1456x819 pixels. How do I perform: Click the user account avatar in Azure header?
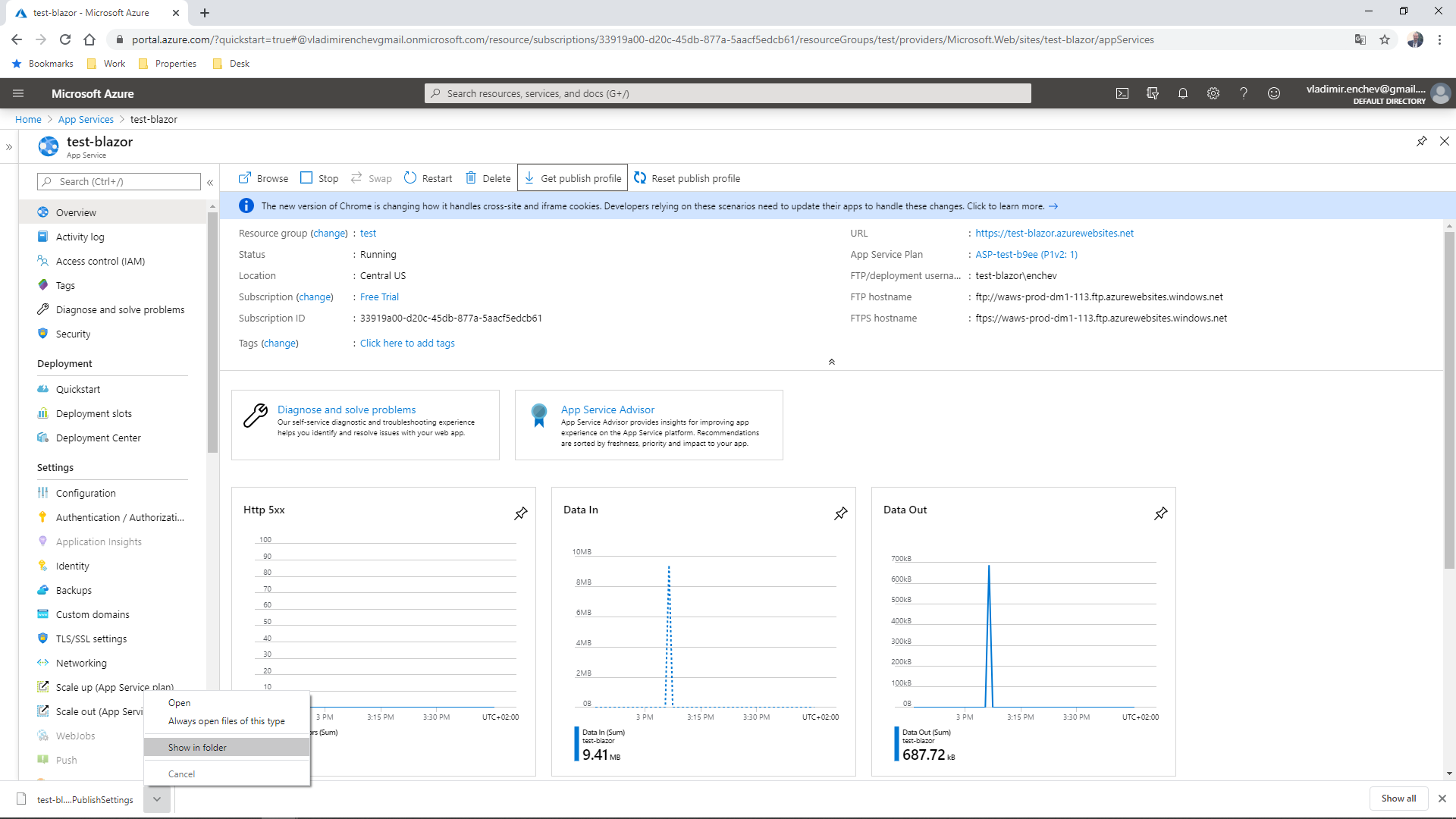point(1441,93)
